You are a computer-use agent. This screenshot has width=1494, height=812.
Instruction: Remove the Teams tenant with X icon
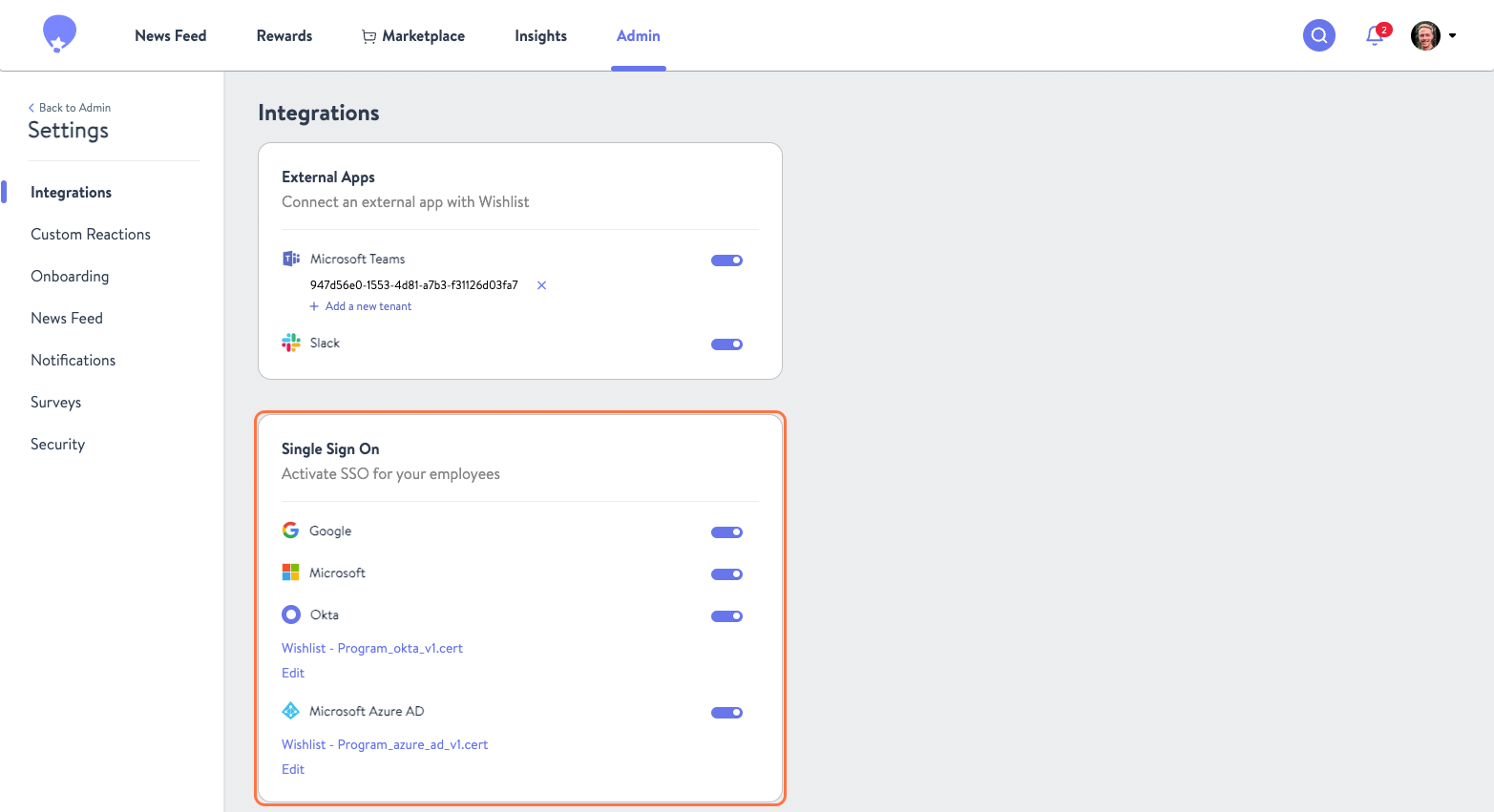click(541, 285)
